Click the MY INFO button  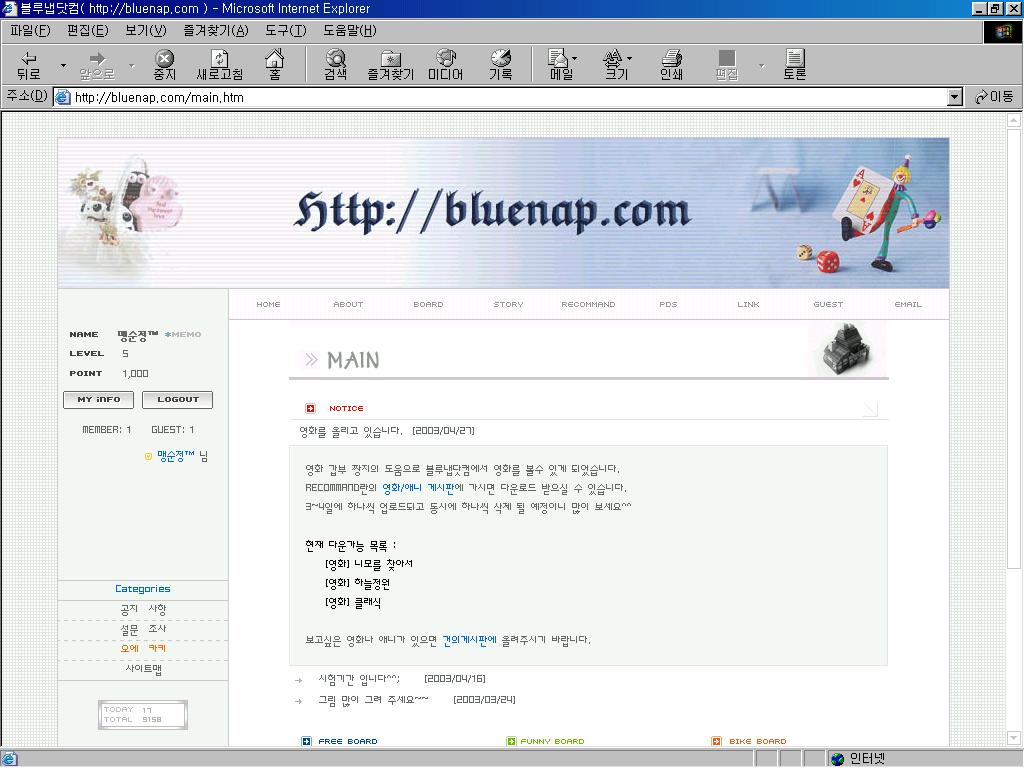coord(98,399)
